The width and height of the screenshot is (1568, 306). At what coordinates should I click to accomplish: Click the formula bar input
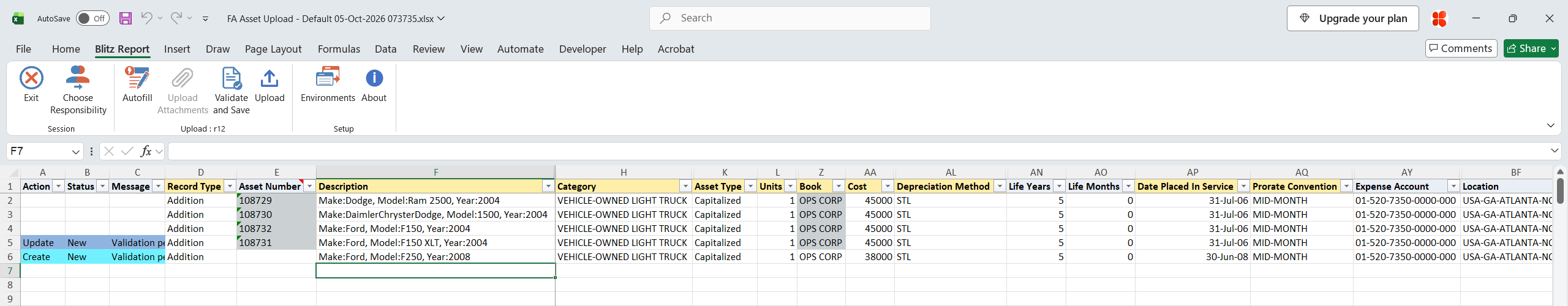[858, 151]
